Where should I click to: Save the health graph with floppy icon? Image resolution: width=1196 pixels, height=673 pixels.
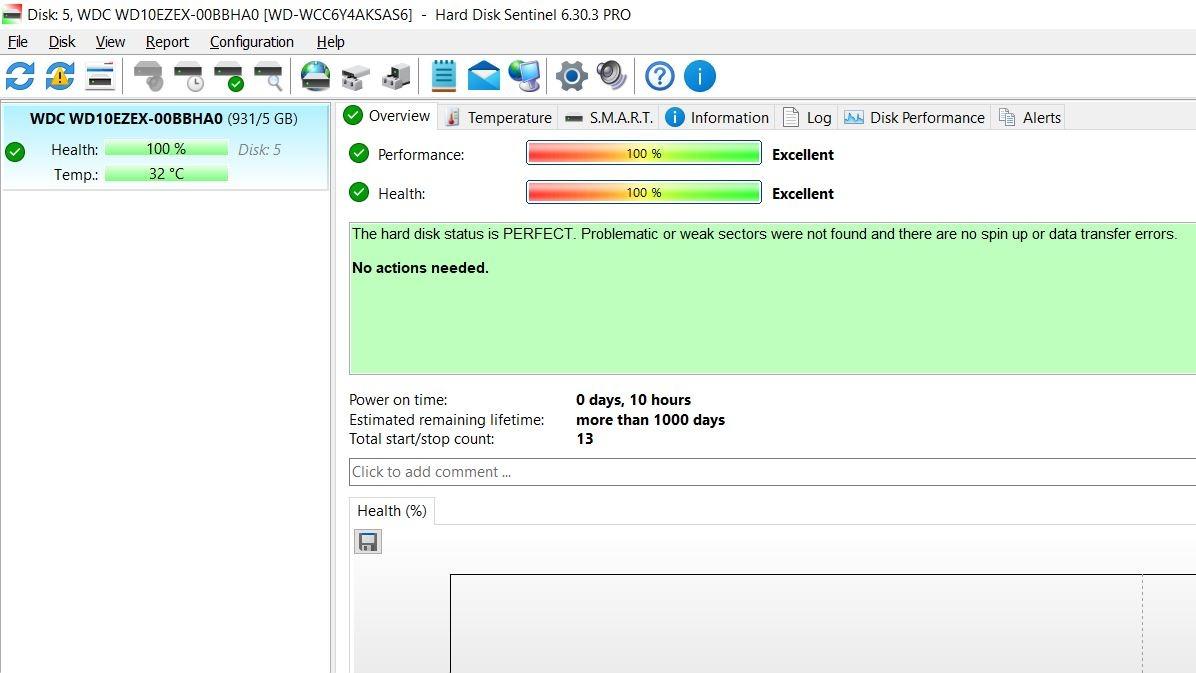[368, 542]
